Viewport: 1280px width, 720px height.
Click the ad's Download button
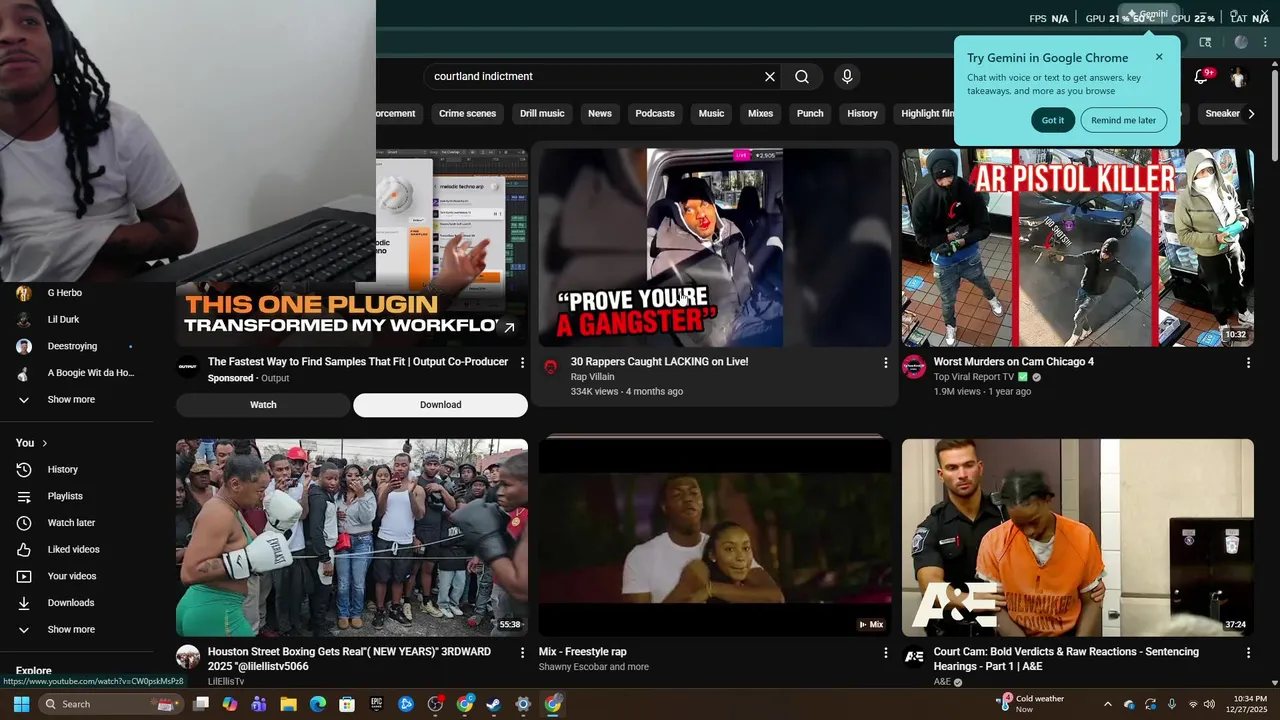[440, 405]
